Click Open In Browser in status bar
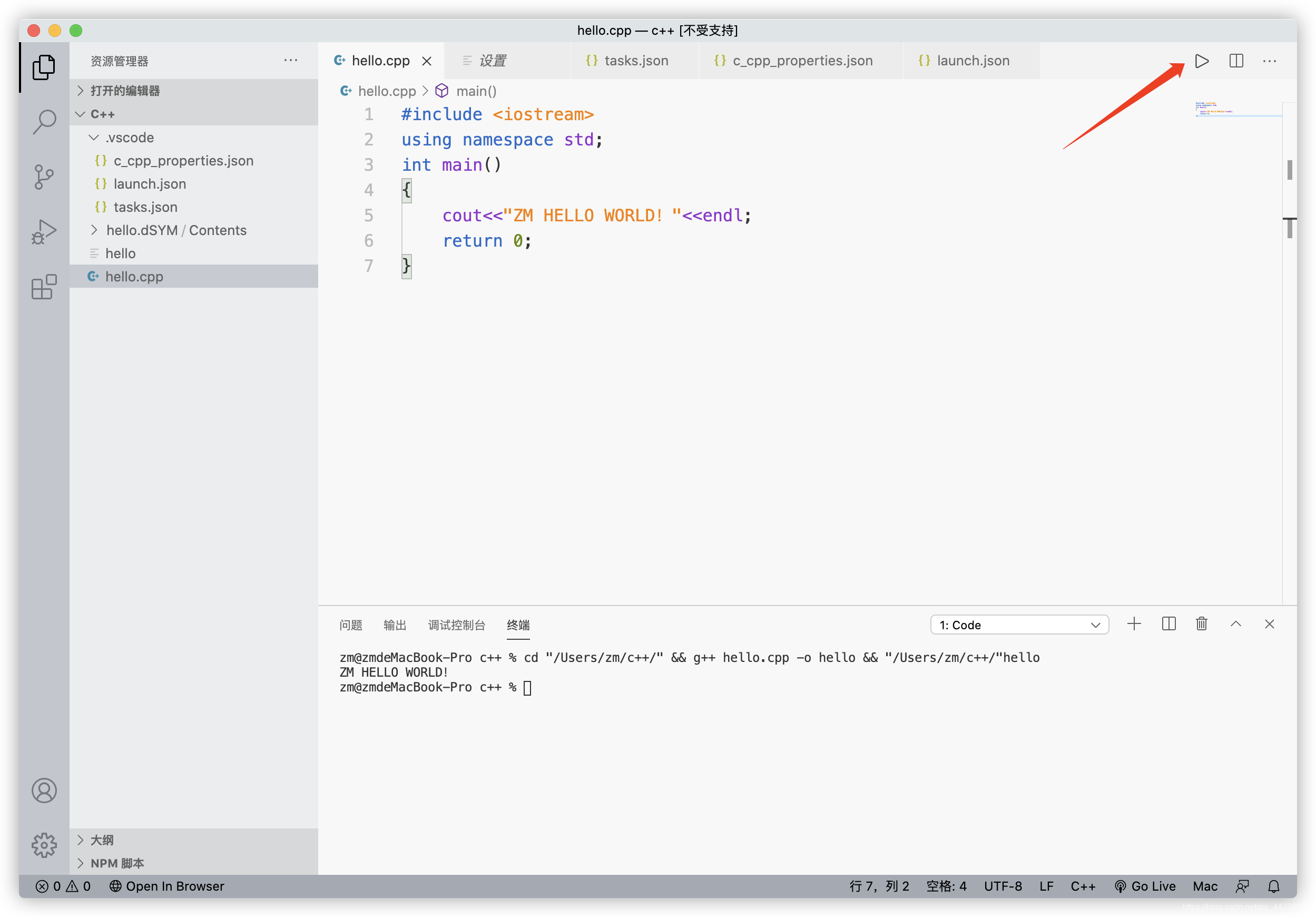Image resolution: width=1316 pixels, height=917 pixels. point(167,886)
